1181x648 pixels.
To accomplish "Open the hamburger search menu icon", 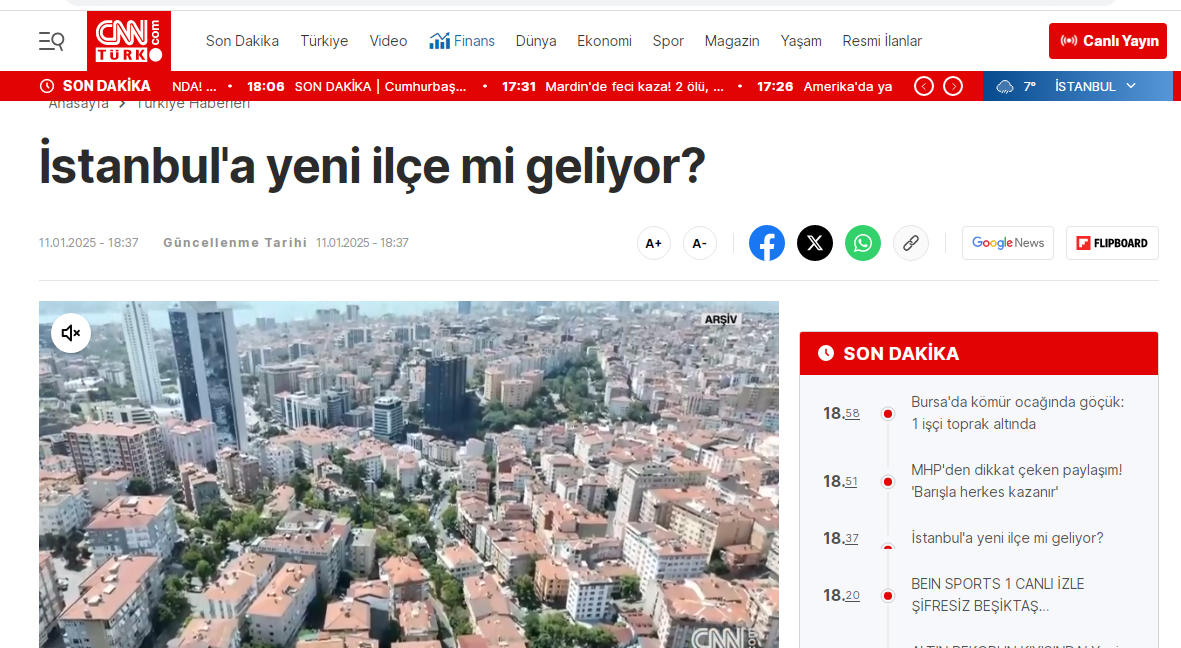I will [51, 41].
